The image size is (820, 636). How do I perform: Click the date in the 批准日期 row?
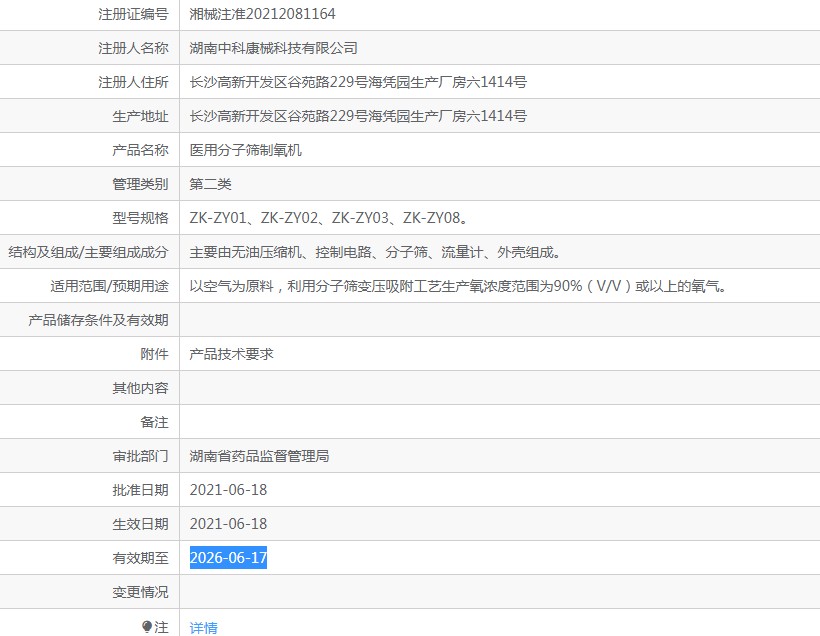click(x=228, y=490)
